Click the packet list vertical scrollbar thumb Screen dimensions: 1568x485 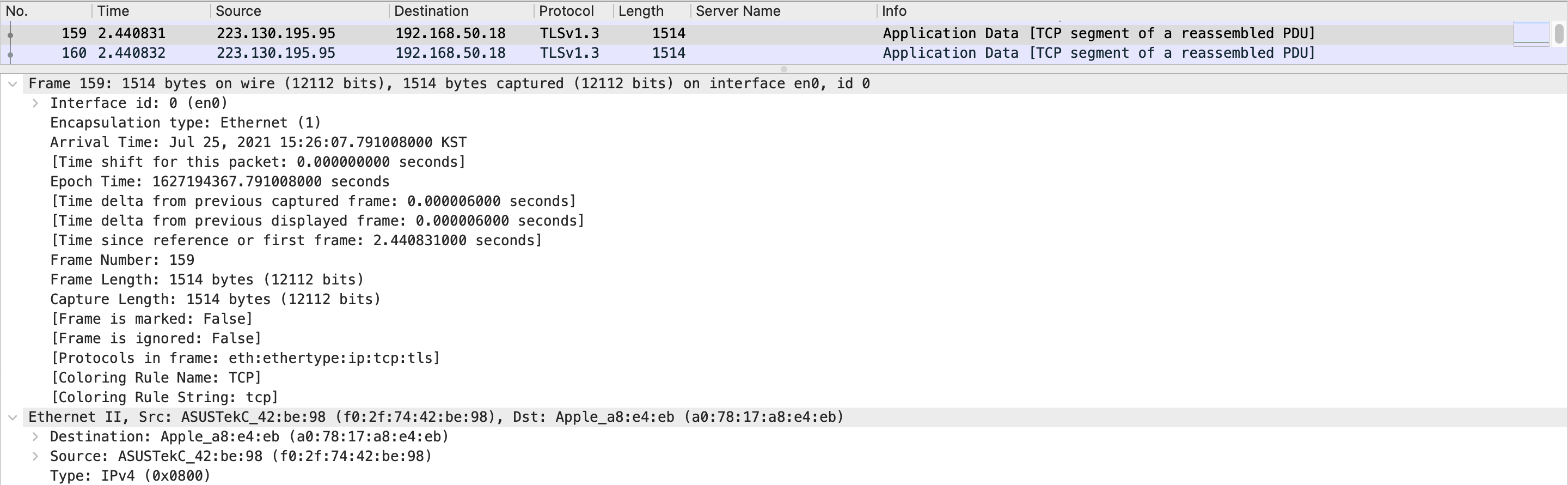point(1559,33)
